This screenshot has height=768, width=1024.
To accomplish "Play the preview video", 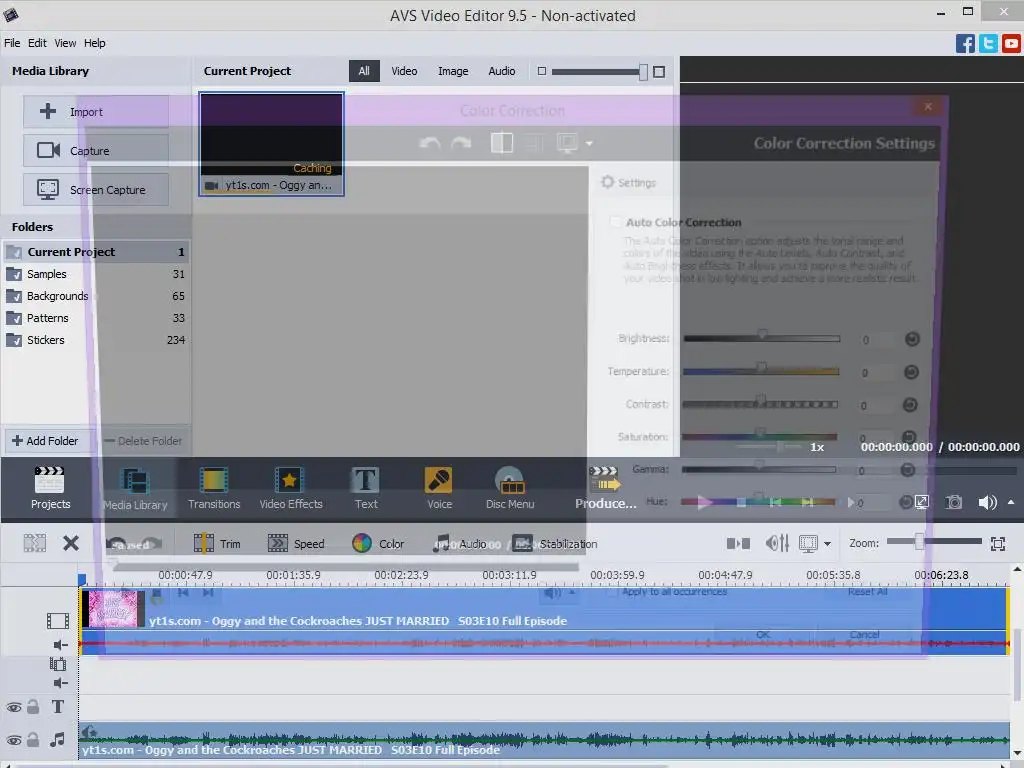I will point(704,502).
